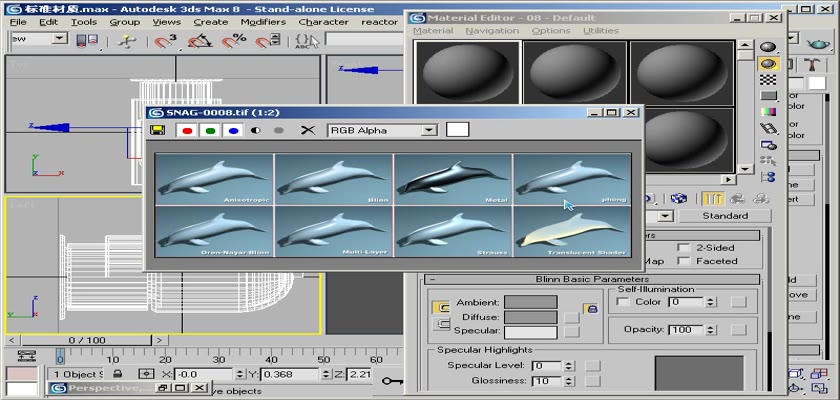
Task: Open the Create menu in 3ds Max
Action: (x=211, y=22)
